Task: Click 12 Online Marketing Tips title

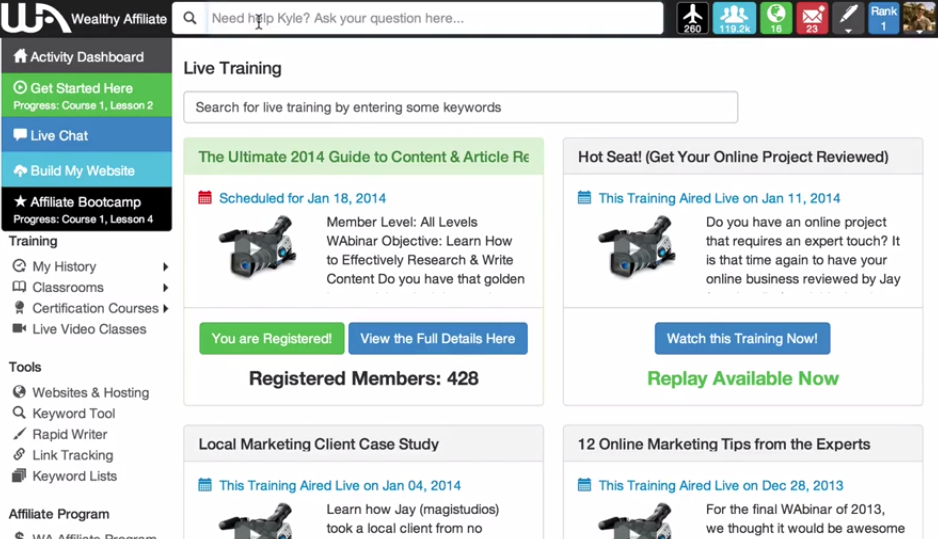Action: point(724,444)
